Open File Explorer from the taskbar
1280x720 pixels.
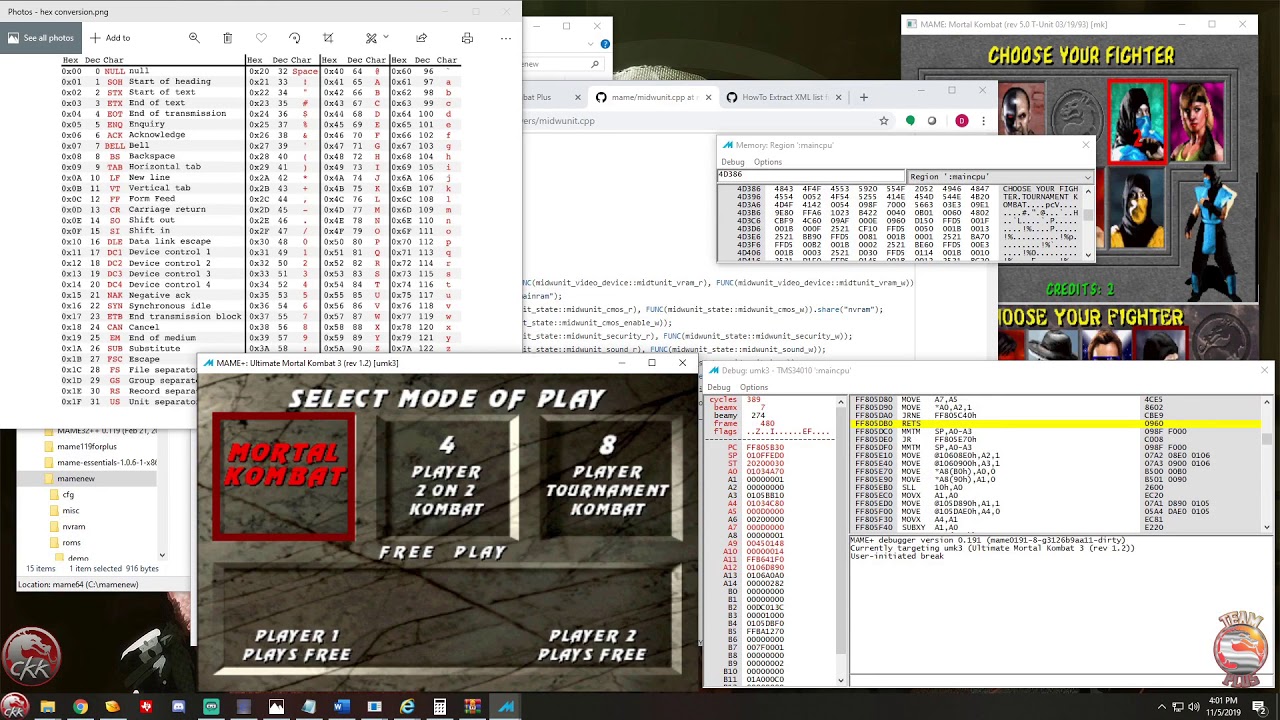[x=47, y=707]
